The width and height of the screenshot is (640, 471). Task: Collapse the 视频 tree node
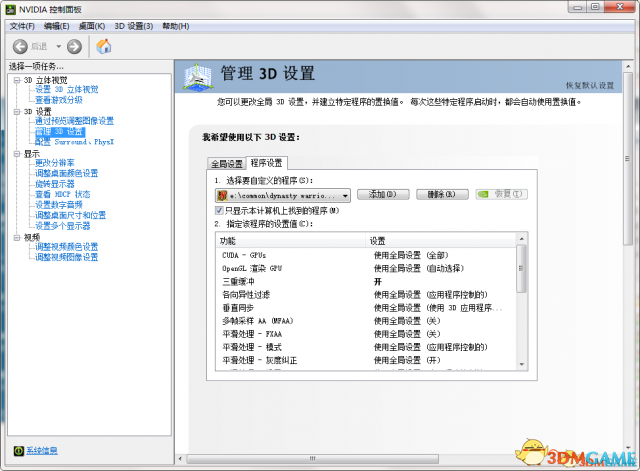coord(17,238)
